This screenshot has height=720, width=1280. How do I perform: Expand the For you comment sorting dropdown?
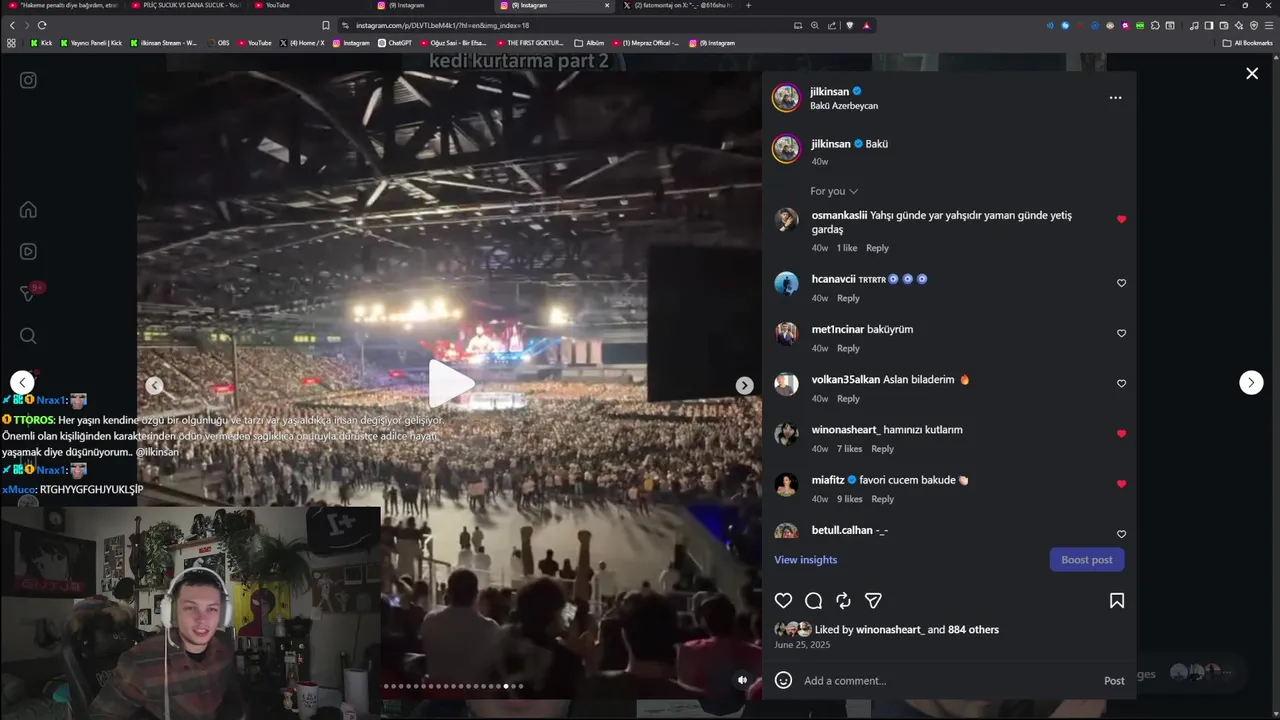(x=834, y=191)
